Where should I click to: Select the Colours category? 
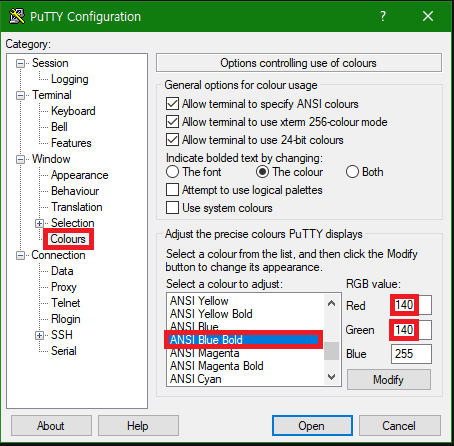[x=68, y=239]
